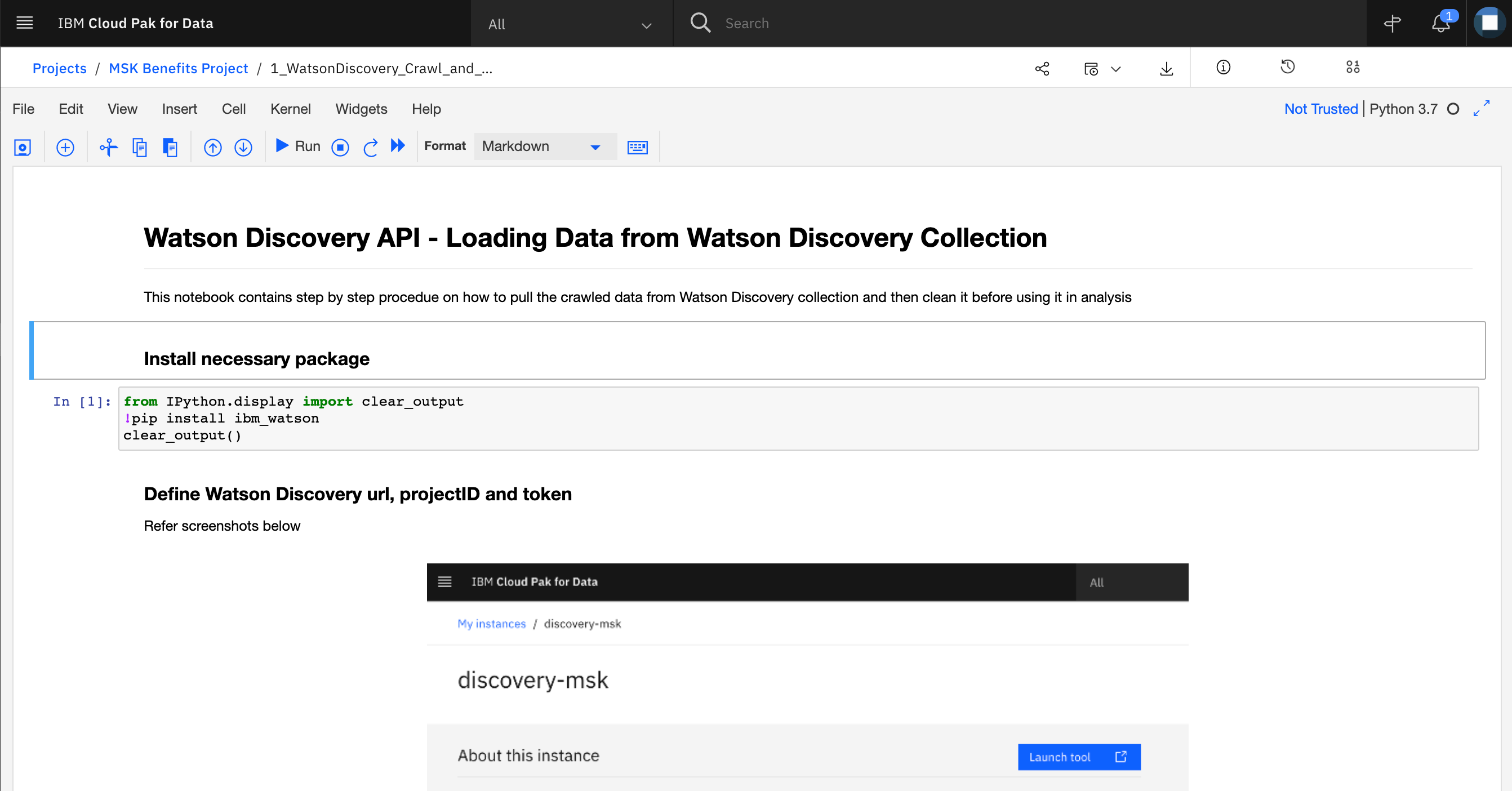Open the Kernel menu
The image size is (1512, 791).
coord(290,109)
